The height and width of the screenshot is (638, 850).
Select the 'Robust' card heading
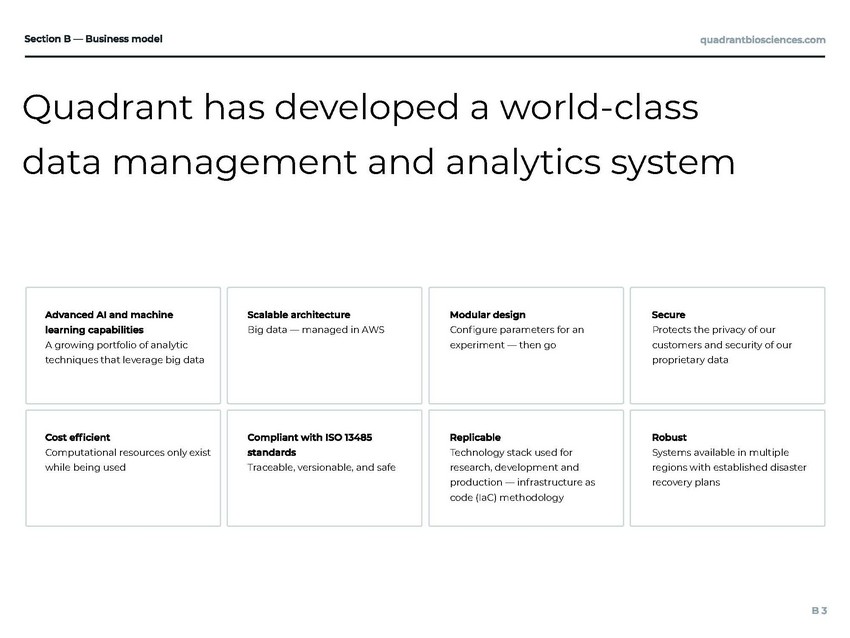[x=669, y=437]
